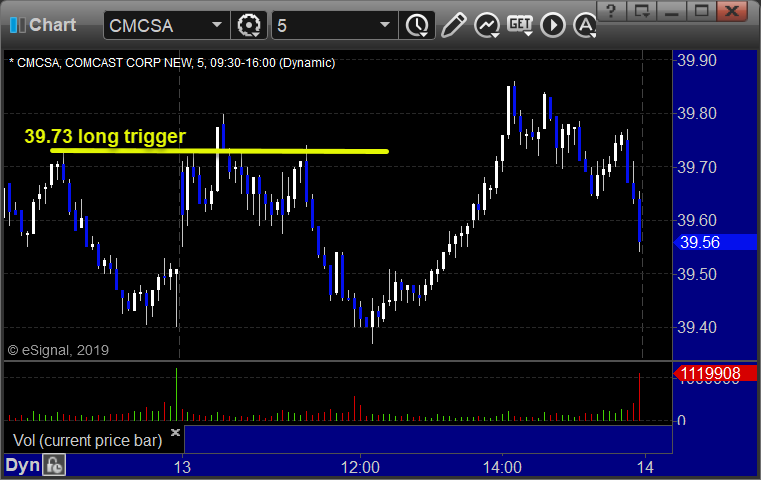Click the 12:00 time axis label
761x480 pixels.
360,467
